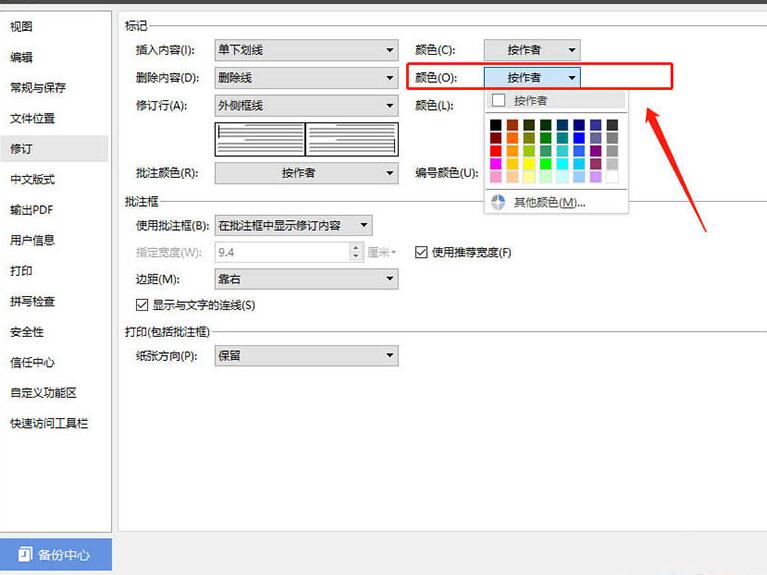Viewport: 767px width, 575px height.
Task: Pick the cyan swatch
Action: [x=562, y=163]
